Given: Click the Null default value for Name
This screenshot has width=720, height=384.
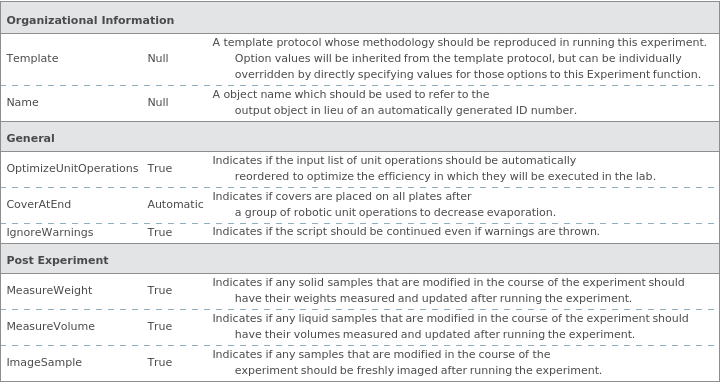Looking at the screenshot, I should (x=158, y=102).
